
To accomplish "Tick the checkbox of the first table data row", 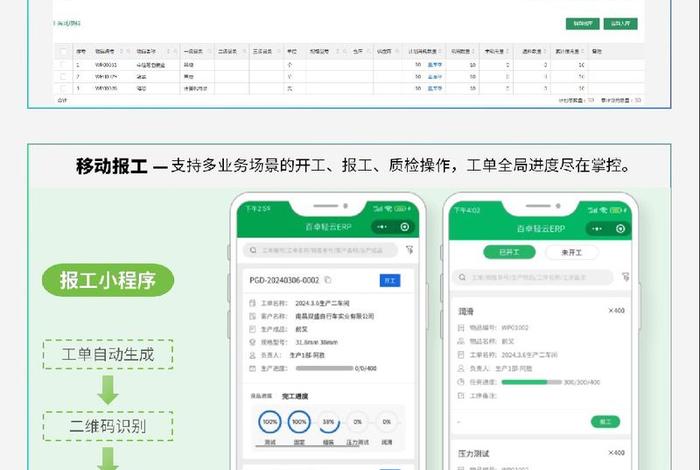I will [x=63, y=65].
